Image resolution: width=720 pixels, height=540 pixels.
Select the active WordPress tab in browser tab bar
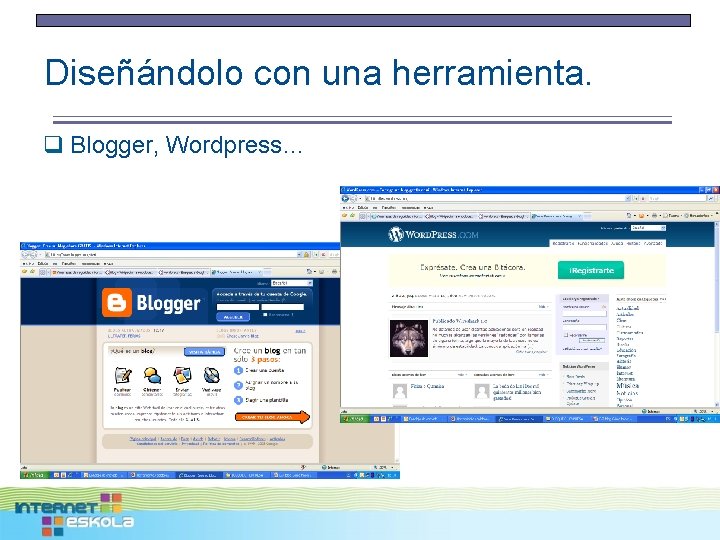click(557, 216)
